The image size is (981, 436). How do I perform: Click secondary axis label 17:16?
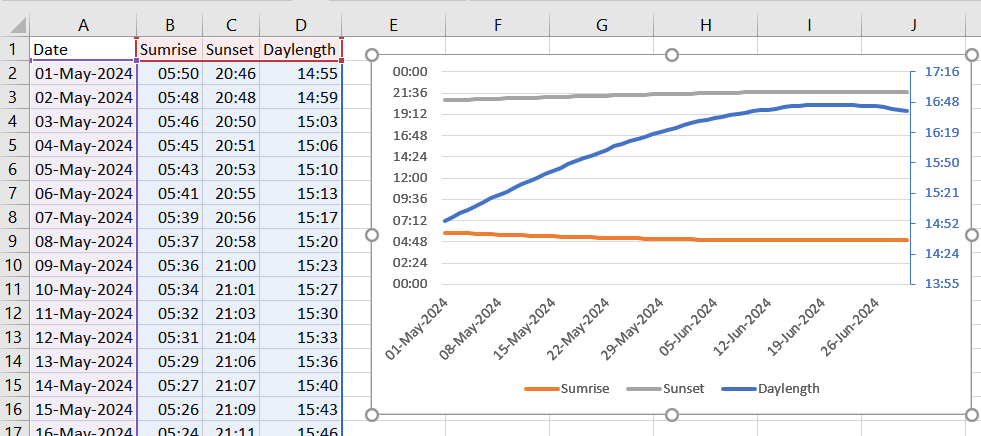(942, 72)
